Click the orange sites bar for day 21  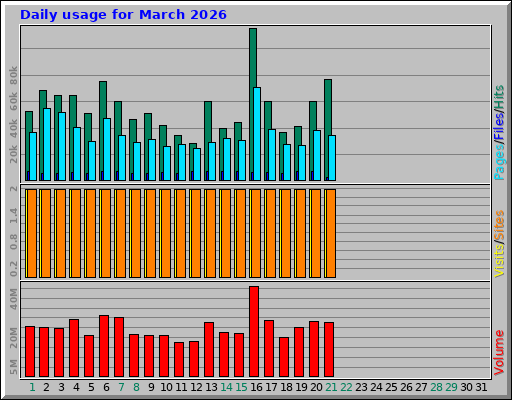[x=331, y=233]
